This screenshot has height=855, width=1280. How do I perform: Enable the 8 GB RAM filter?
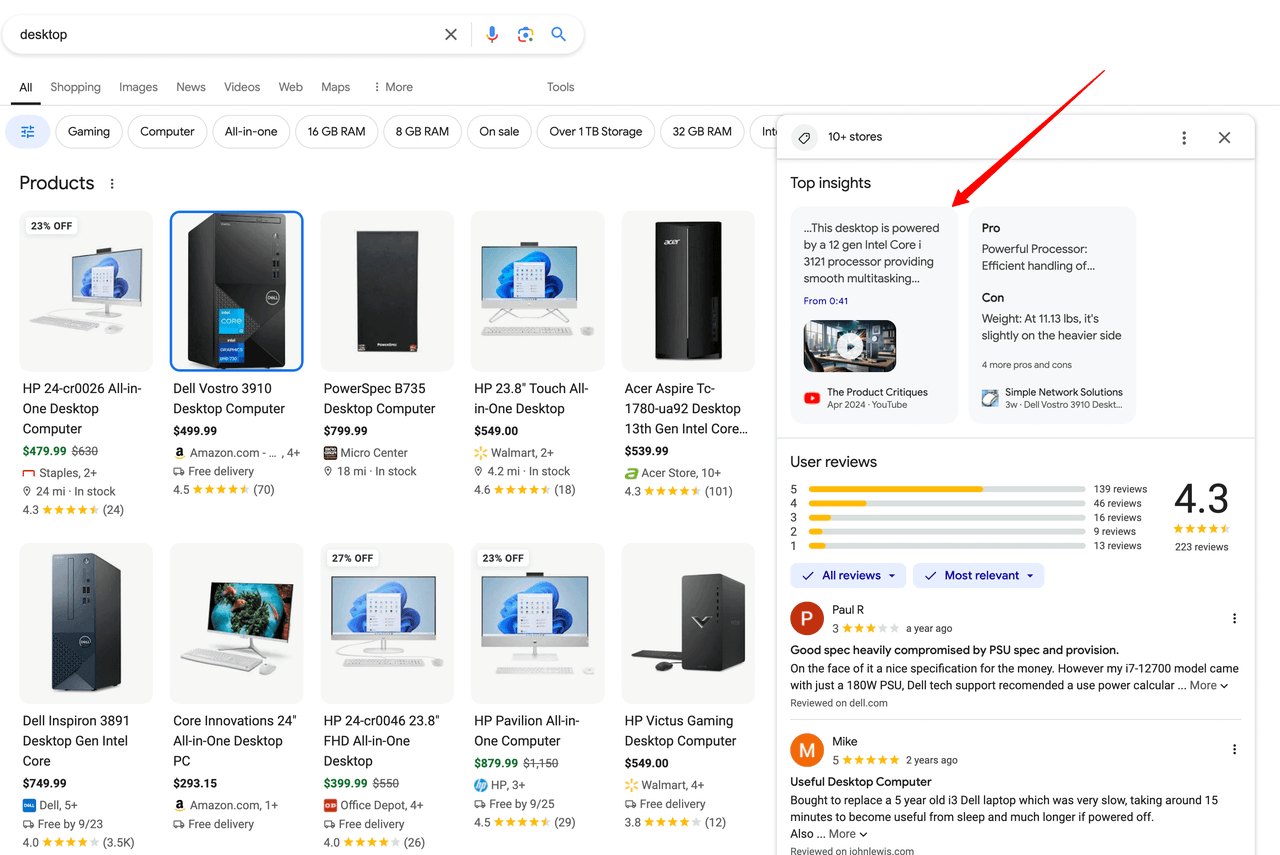coord(422,132)
